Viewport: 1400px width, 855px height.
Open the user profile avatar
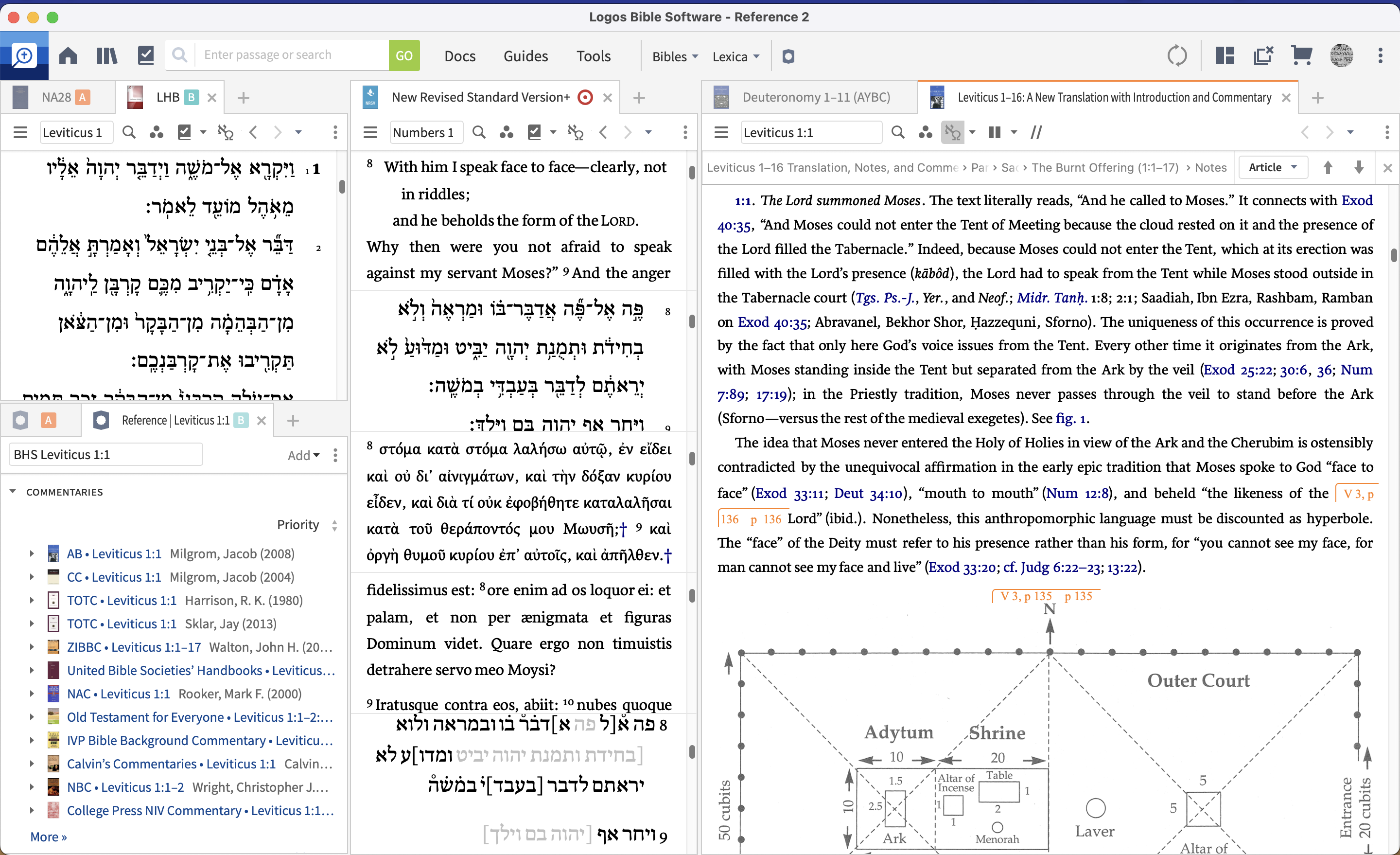click(x=1342, y=56)
